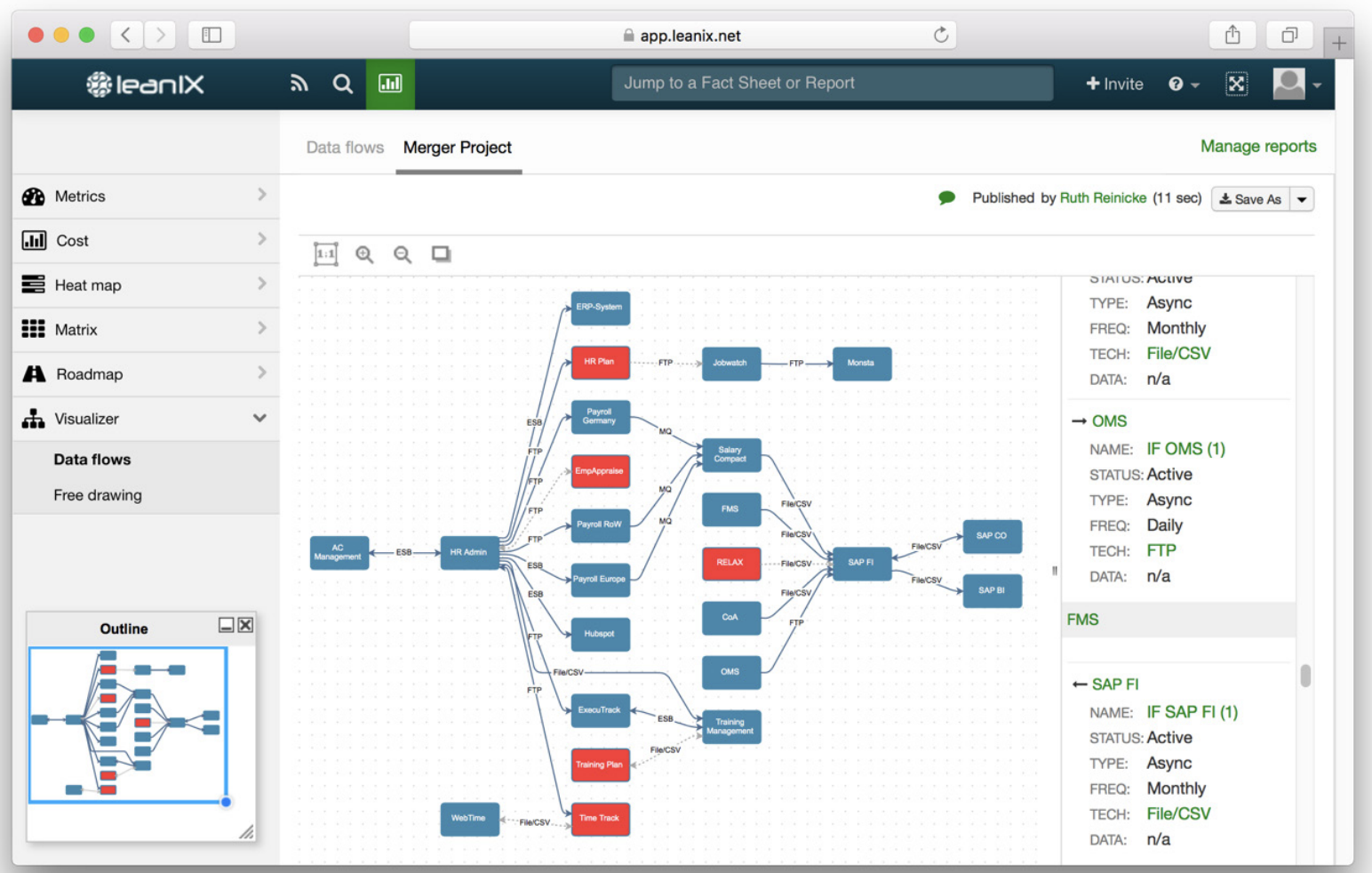Select the Salary Compact node
The image size is (1372, 873).
pyautogui.click(x=730, y=454)
